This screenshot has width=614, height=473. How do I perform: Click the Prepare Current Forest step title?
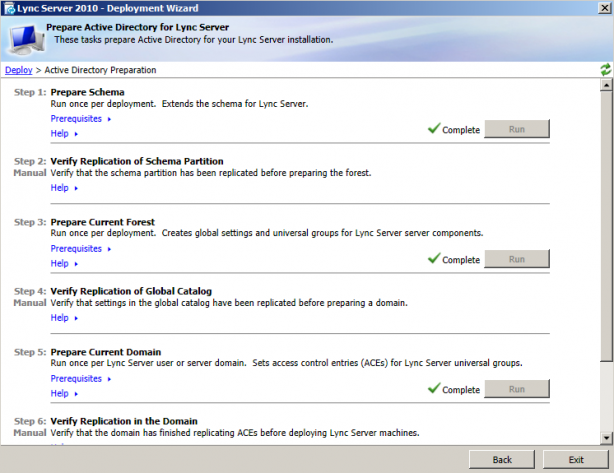(x=103, y=222)
